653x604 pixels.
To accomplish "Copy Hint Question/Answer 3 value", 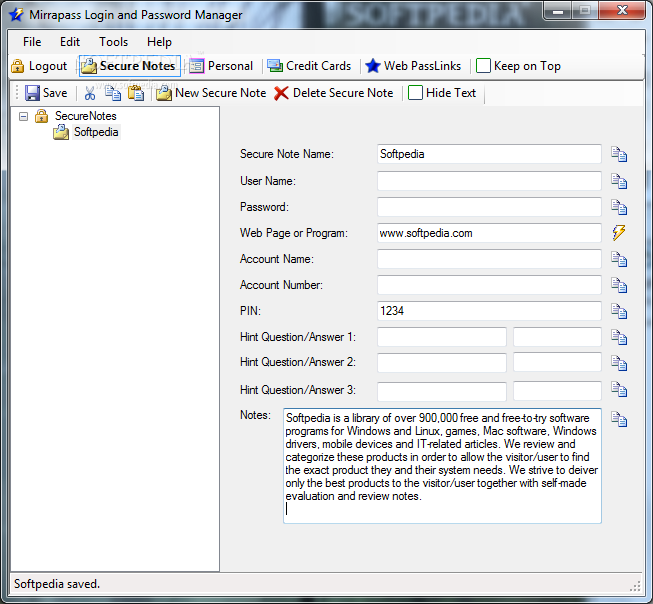I will [x=619, y=389].
